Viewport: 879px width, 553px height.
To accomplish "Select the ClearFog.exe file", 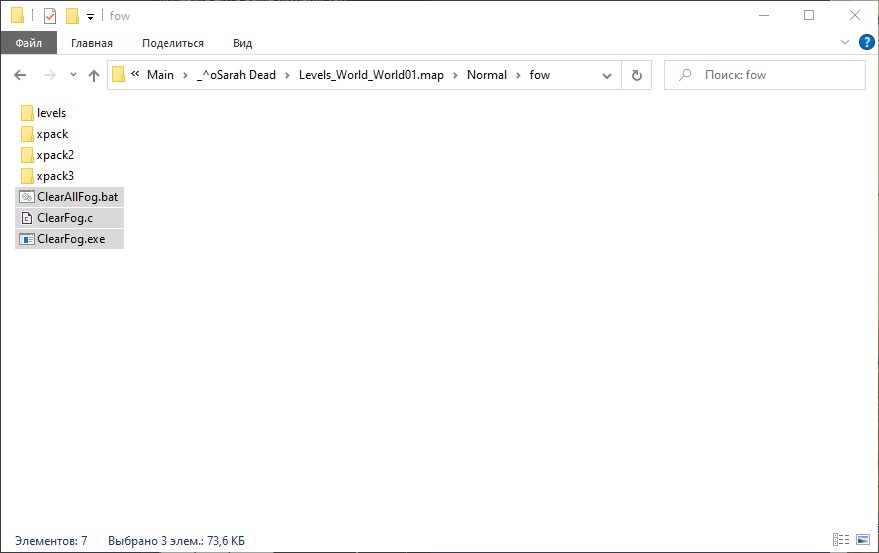I will [x=70, y=239].
